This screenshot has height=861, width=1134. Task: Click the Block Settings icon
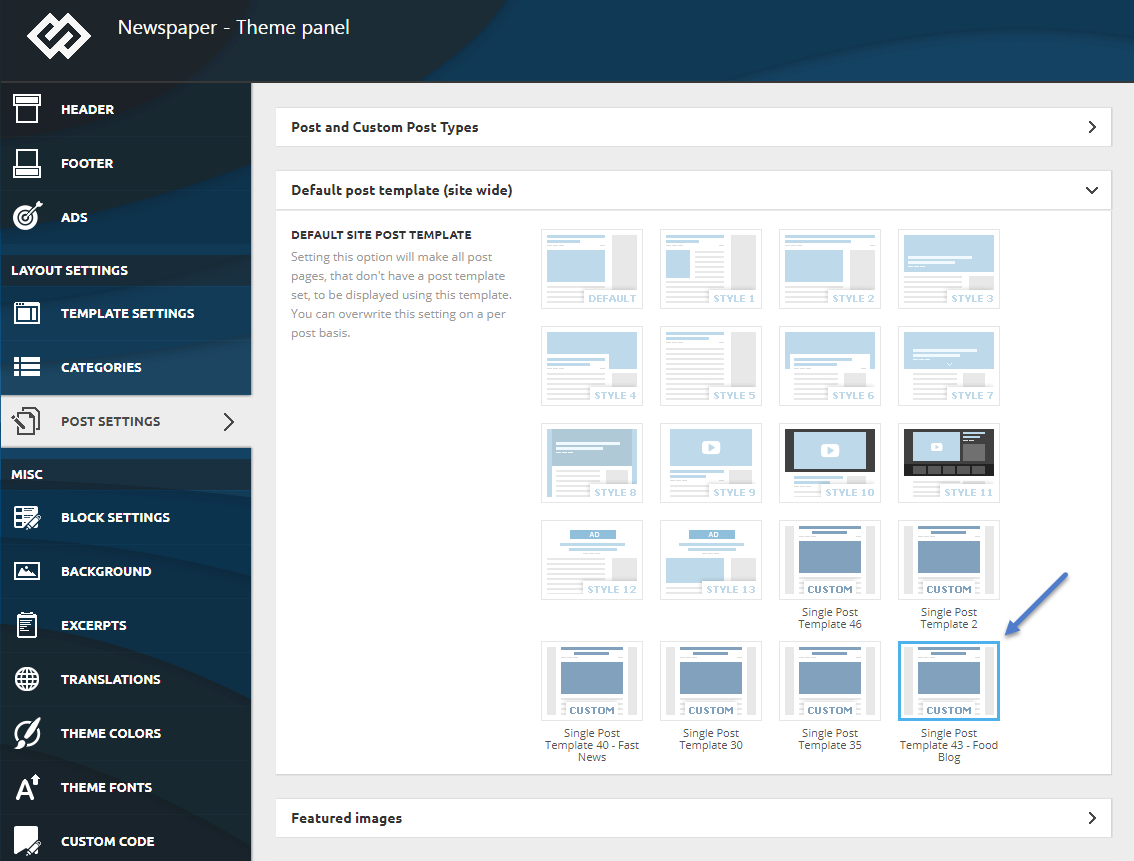click(x=27, y=518)
